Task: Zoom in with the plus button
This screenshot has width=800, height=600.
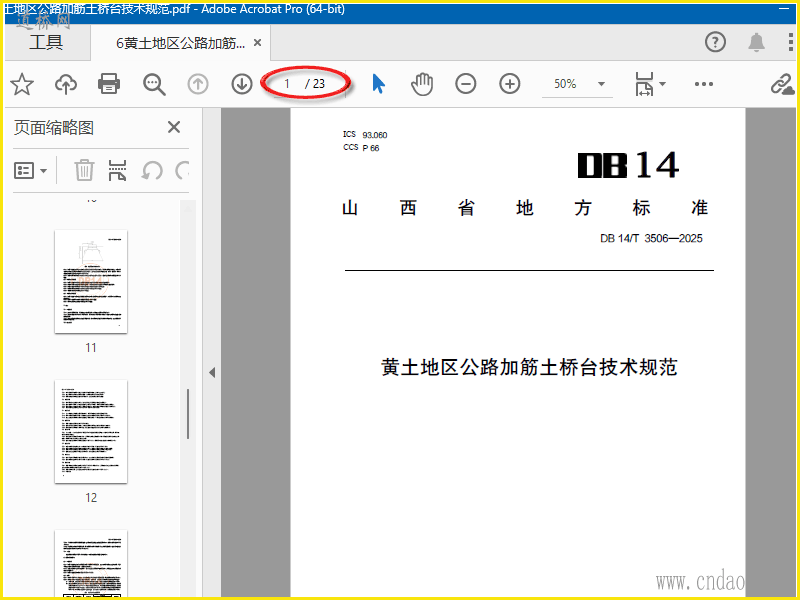Action: [510, 84]
